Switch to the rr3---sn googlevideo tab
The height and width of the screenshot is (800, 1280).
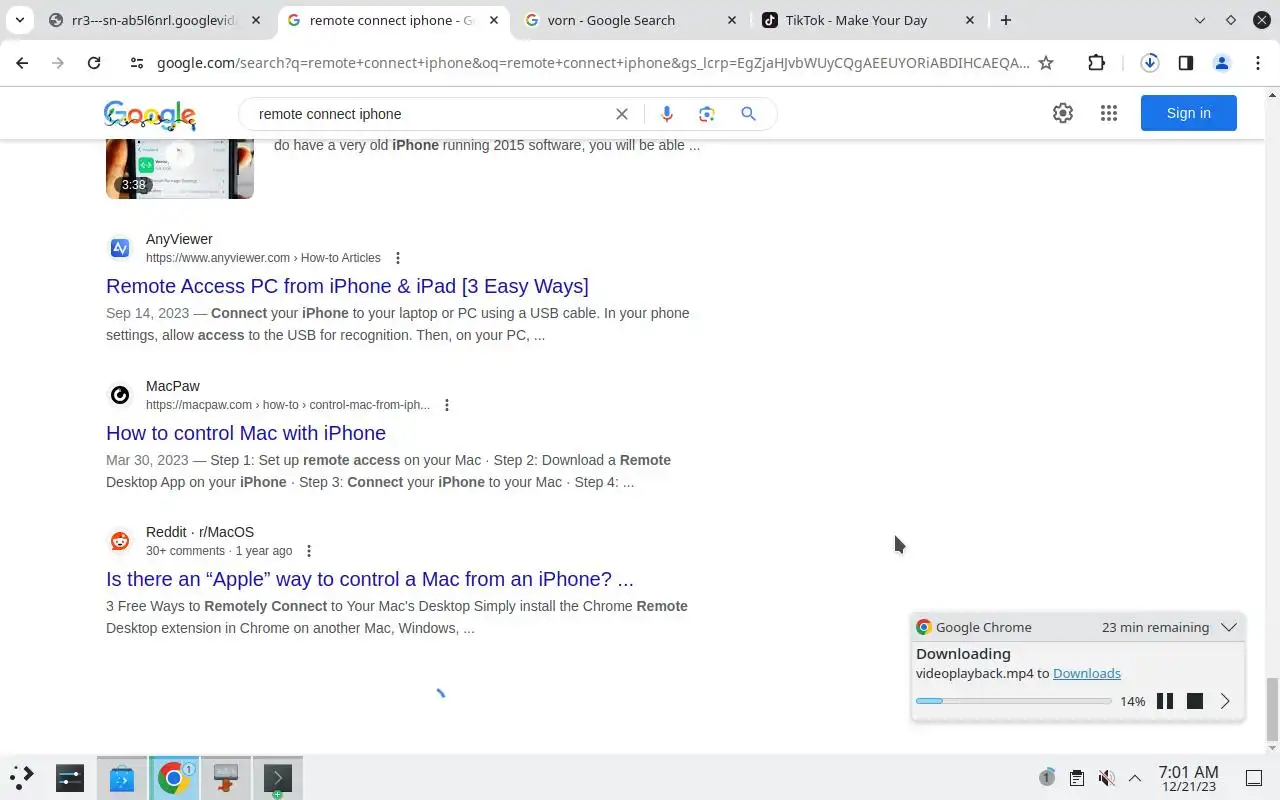coord(155,20)
